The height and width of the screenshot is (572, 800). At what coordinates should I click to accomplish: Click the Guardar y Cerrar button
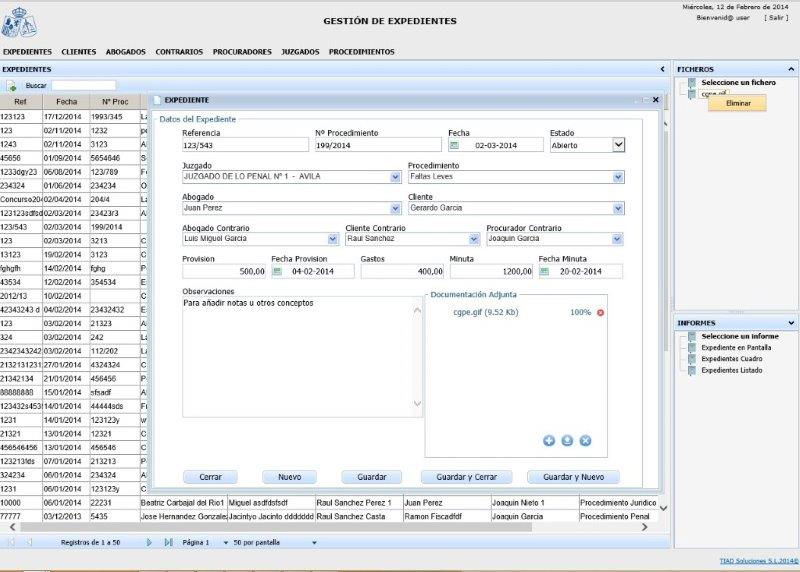(466, 477)
